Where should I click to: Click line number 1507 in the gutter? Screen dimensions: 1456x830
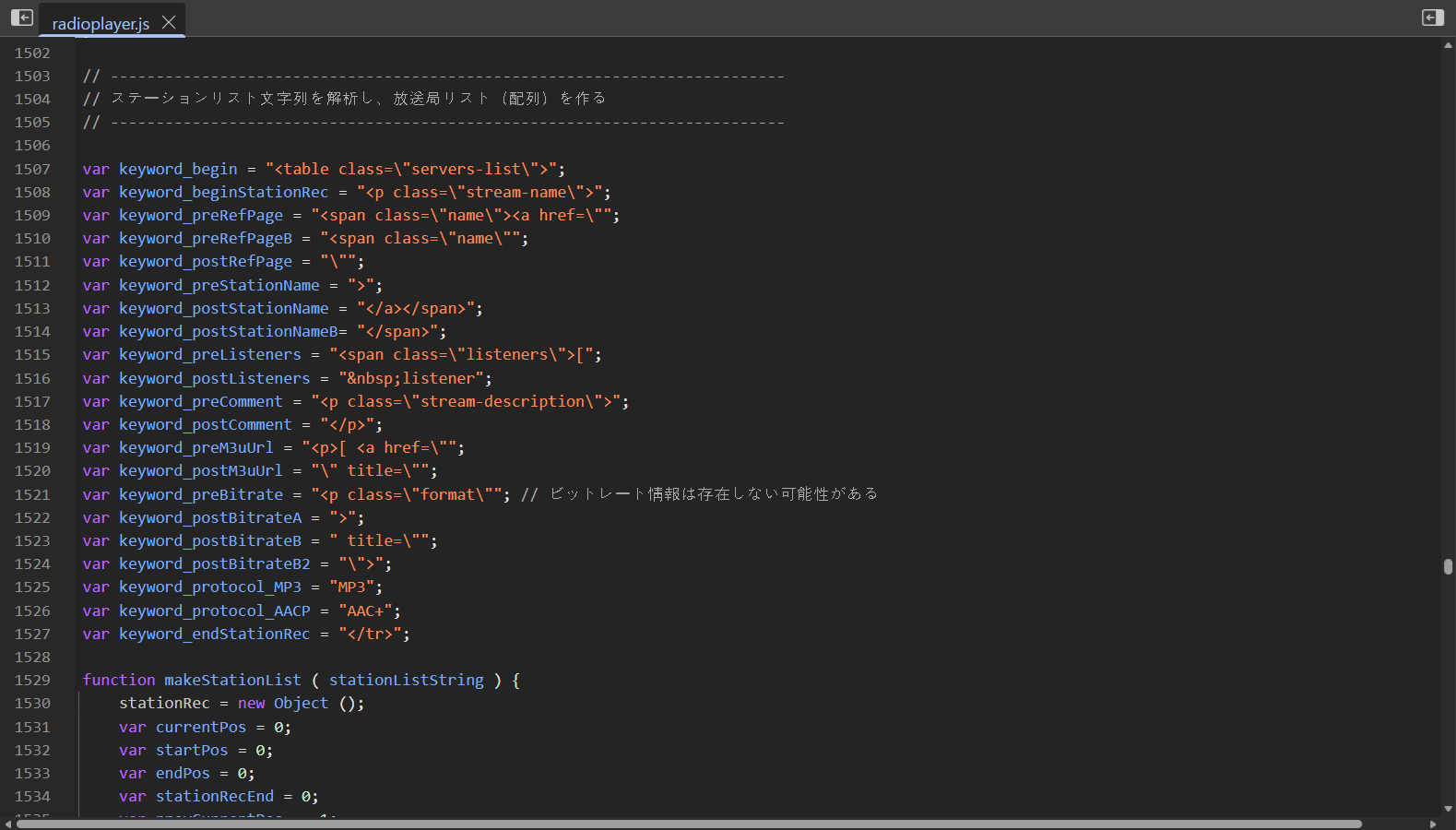click(32, 169)
